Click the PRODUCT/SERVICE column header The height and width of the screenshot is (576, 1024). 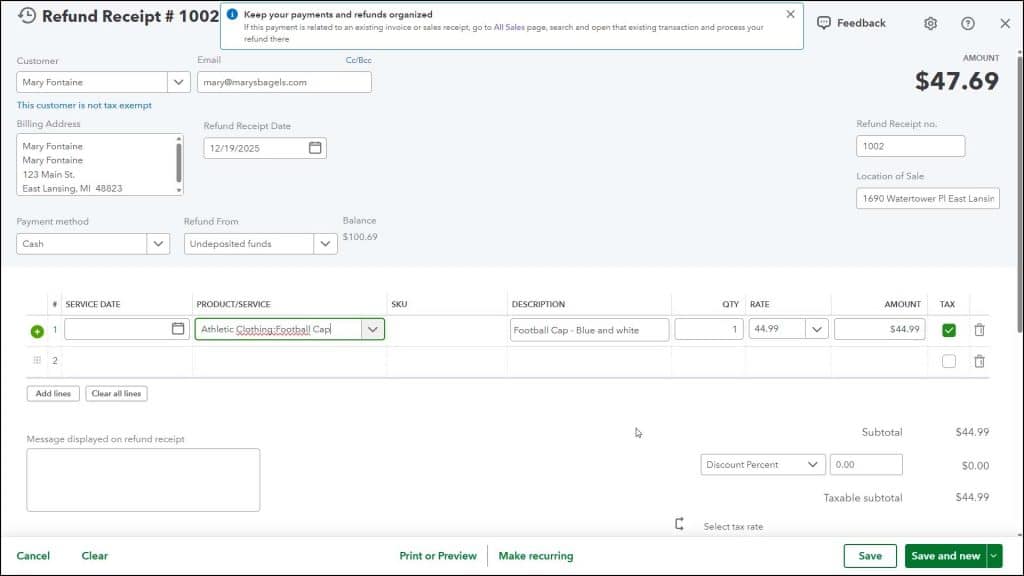233,304
